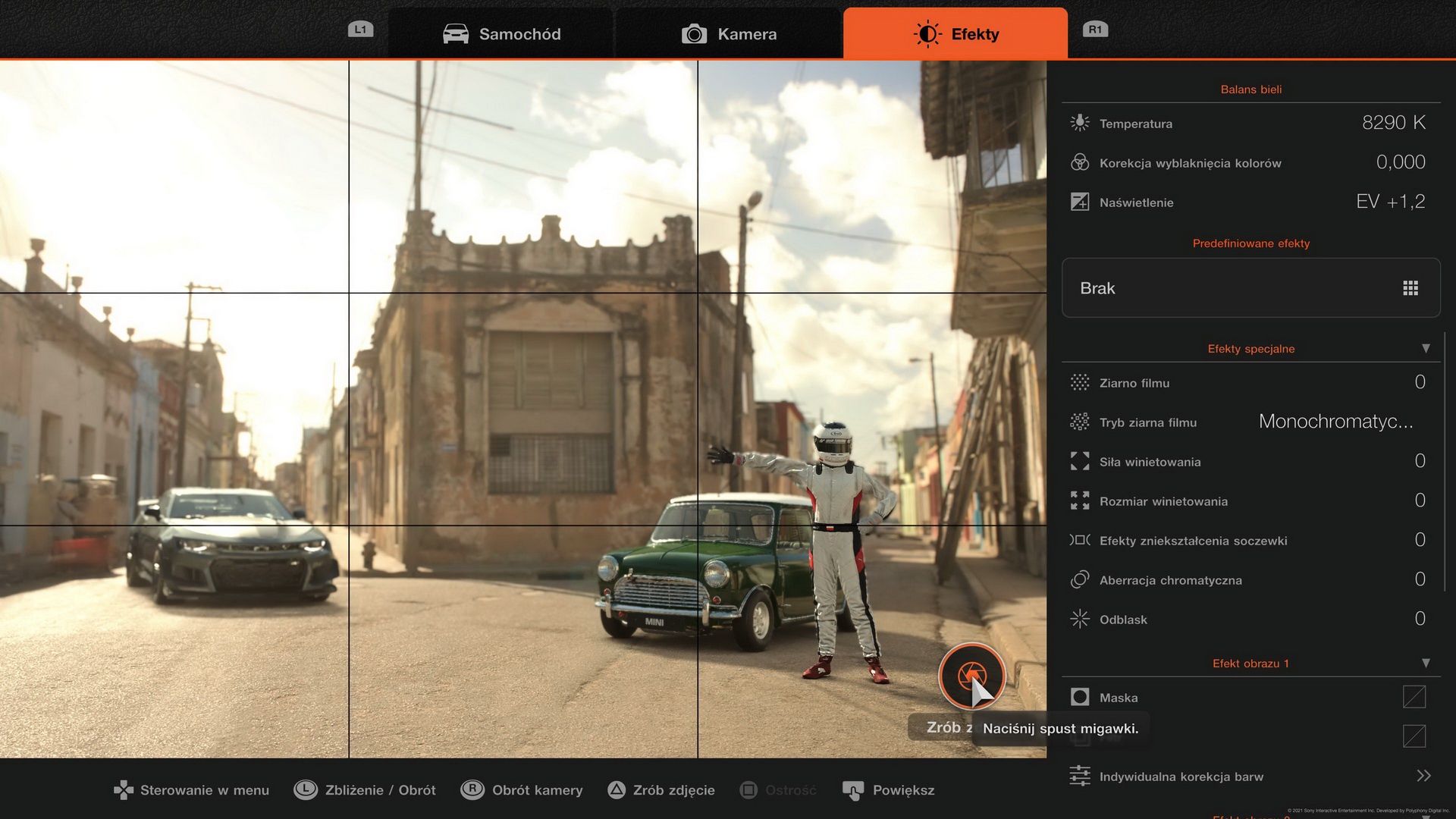Click the Sterowanie w menu hint
1456x819 pixels.
(191, 790)
